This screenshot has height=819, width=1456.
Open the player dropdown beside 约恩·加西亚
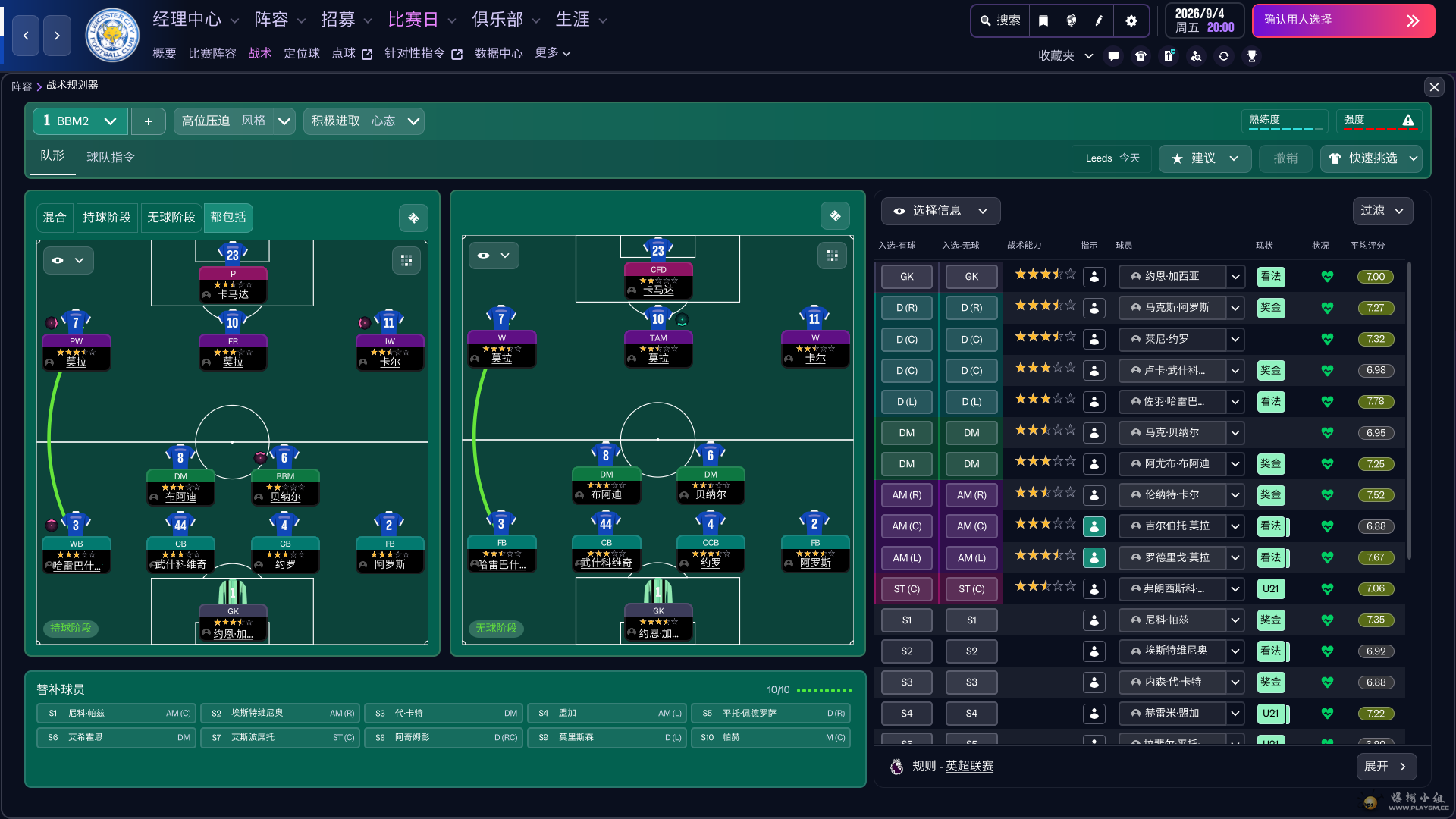tap(1235, 277)
